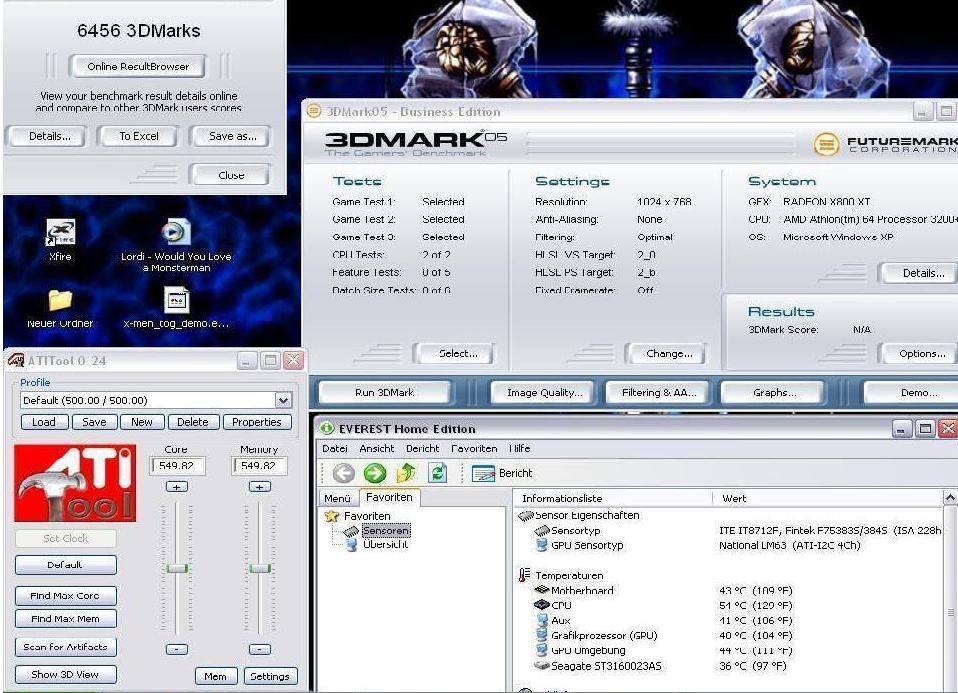Screen dimensions: 958x693
Task: Click the Memory clock slider handle
Action: 260,568
